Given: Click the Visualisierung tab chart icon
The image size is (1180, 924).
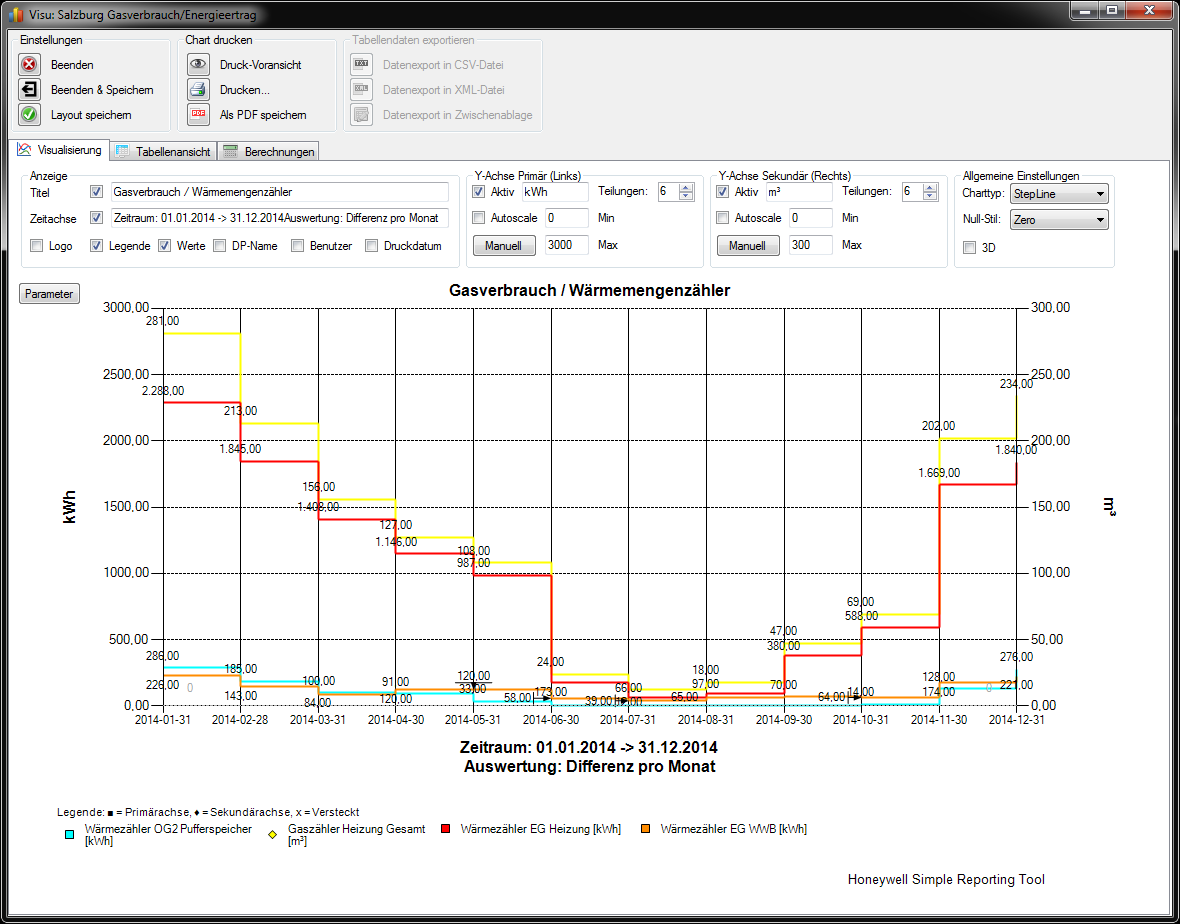Looking at the screenshot, I should tap(24, 150).
